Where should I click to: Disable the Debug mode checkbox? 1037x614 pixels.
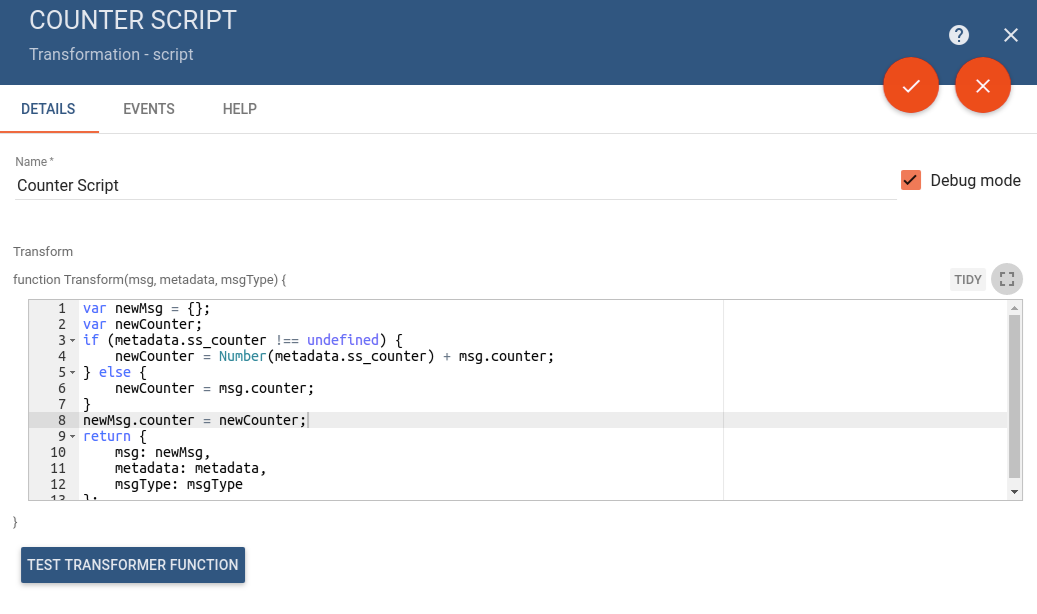911,180
